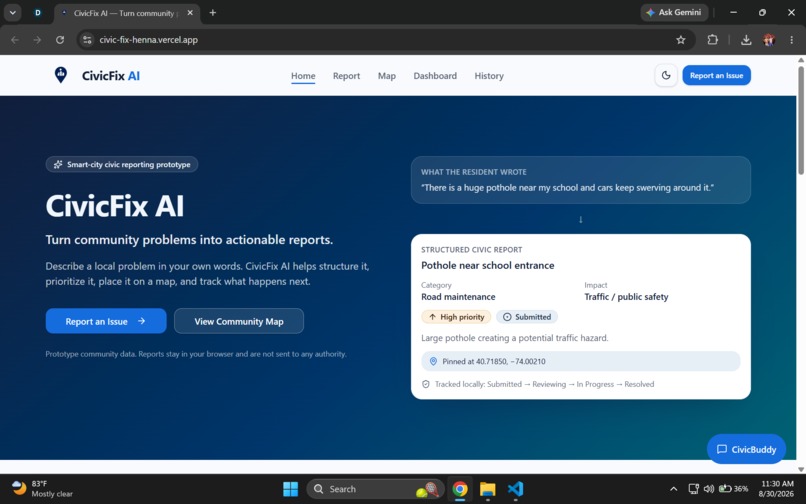Open the Home nav link
This screenshot has width=806, height=504.
[x=303, y=76]
